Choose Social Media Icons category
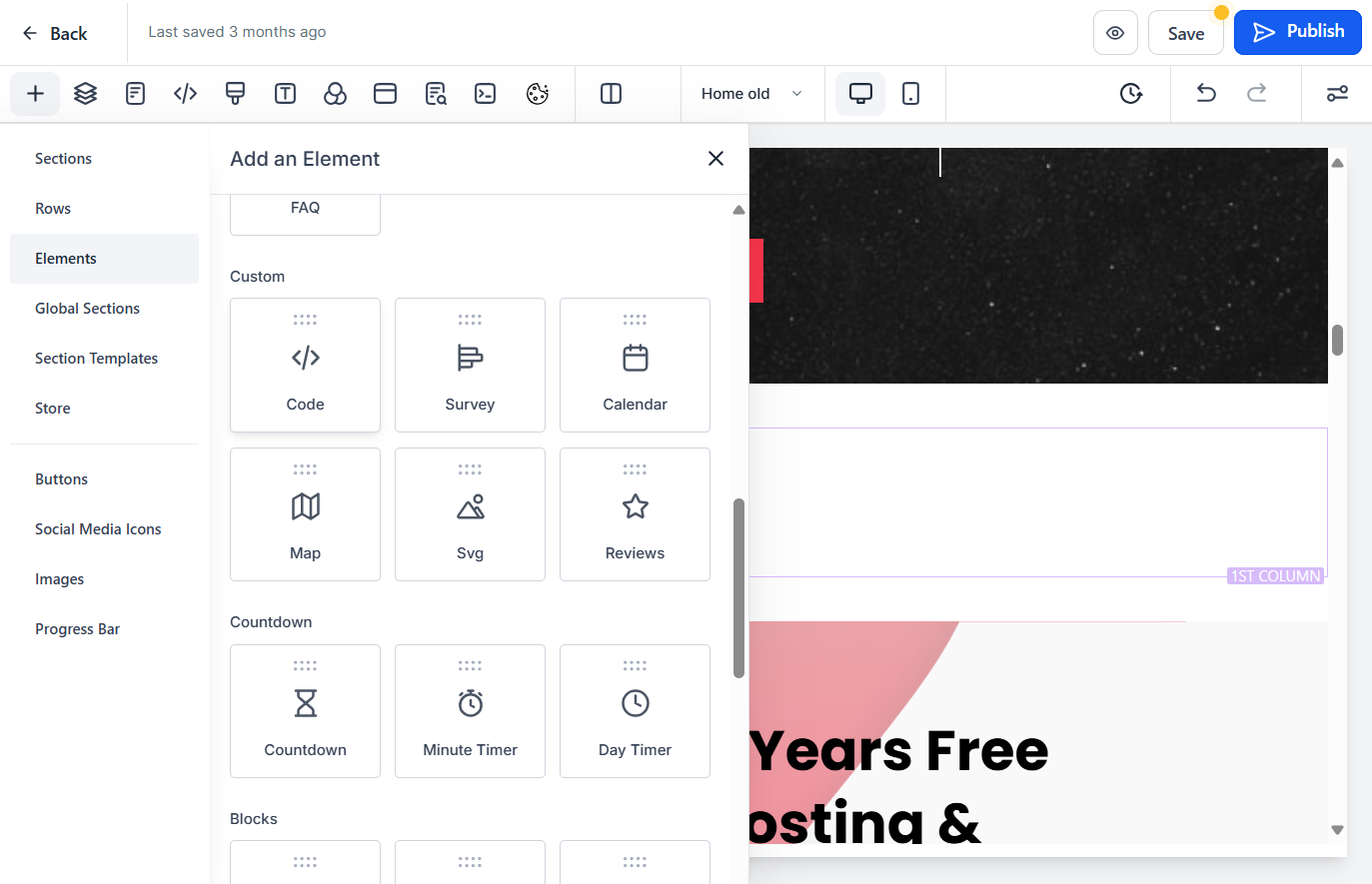This screenshot has height=884, width=1372. click(x=104, y=529)
